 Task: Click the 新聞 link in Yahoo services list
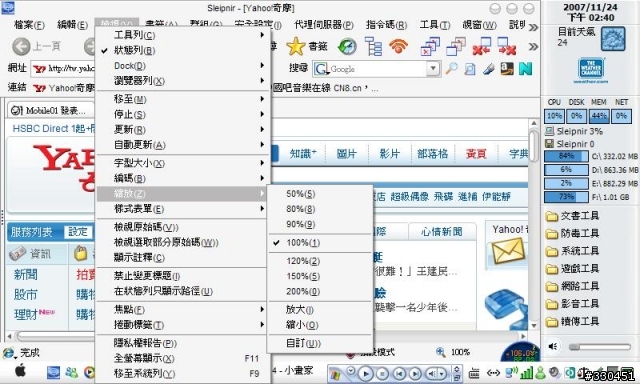(25, 275)
